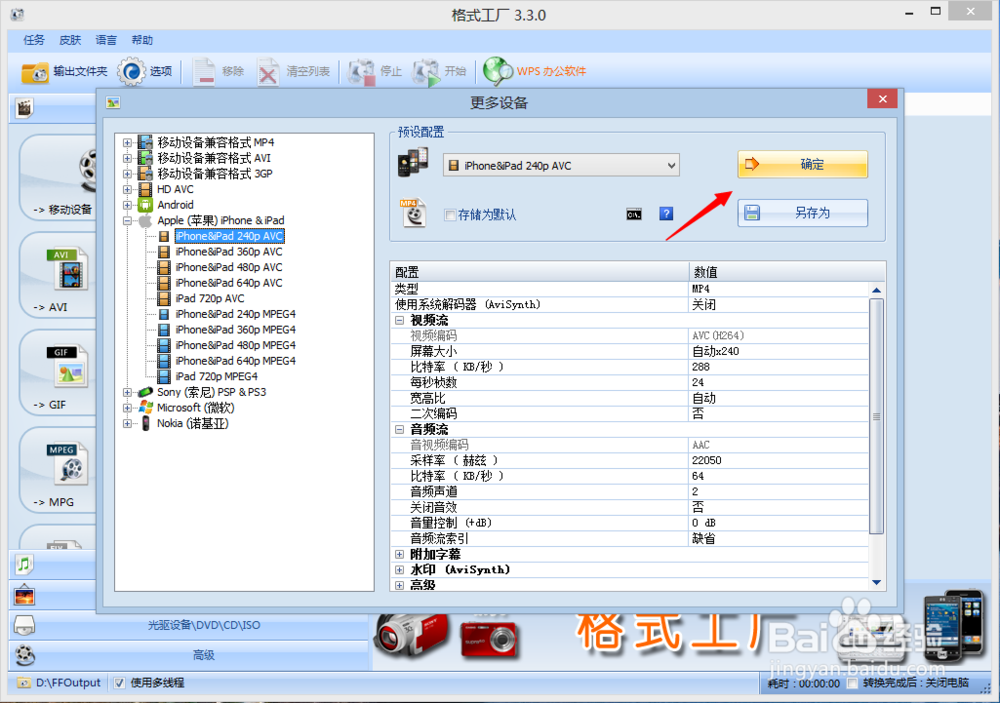Open the video category clapperboard icon
The height and width of the screenshot is (703, 1000).
24,107
